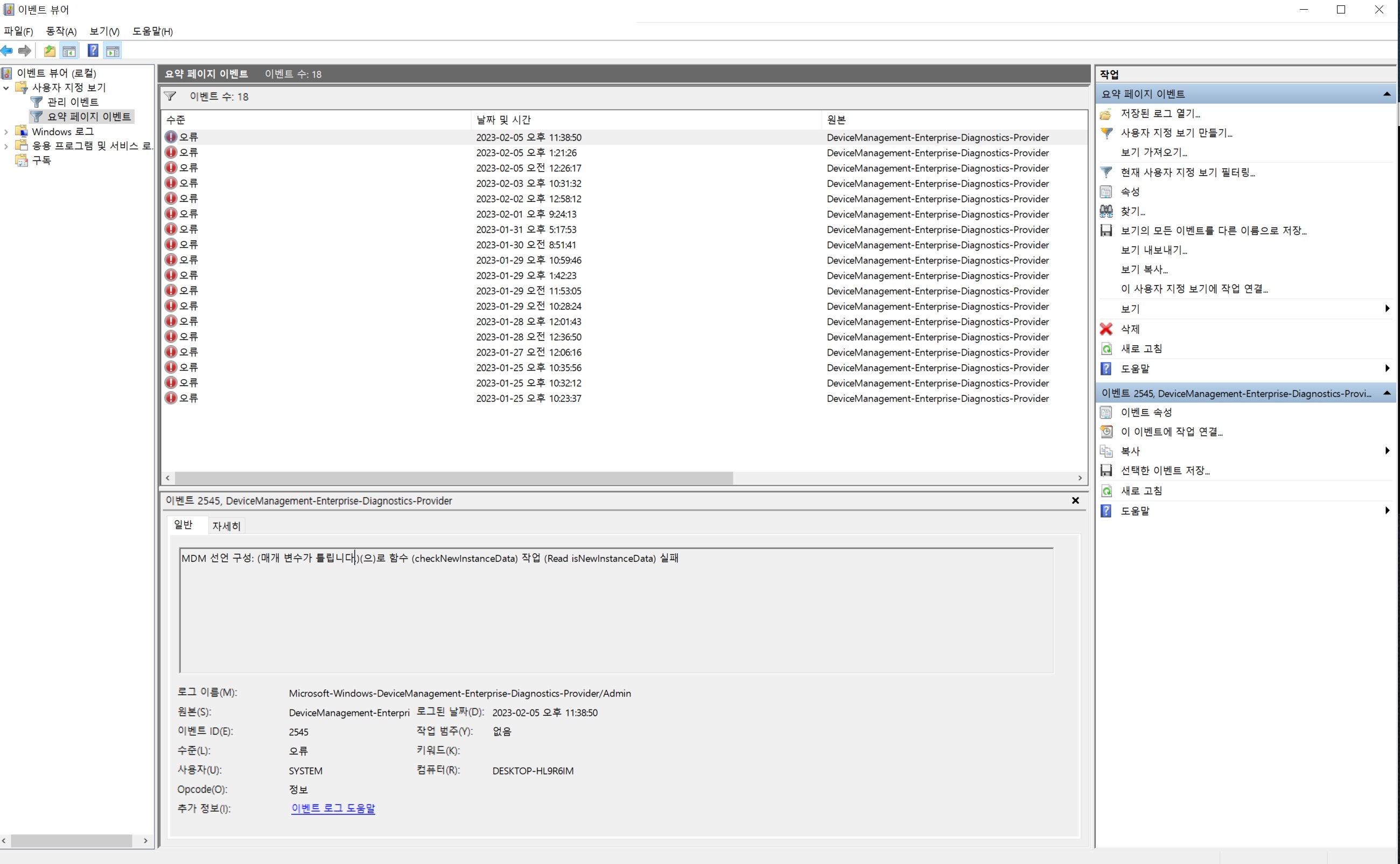Sort by the 수준 column header
This screenshot has height=864, width=1400.
click(x=317, y=120)
